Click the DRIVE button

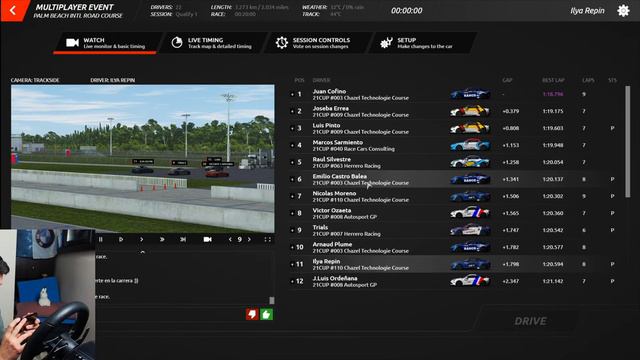pos(530,321)
